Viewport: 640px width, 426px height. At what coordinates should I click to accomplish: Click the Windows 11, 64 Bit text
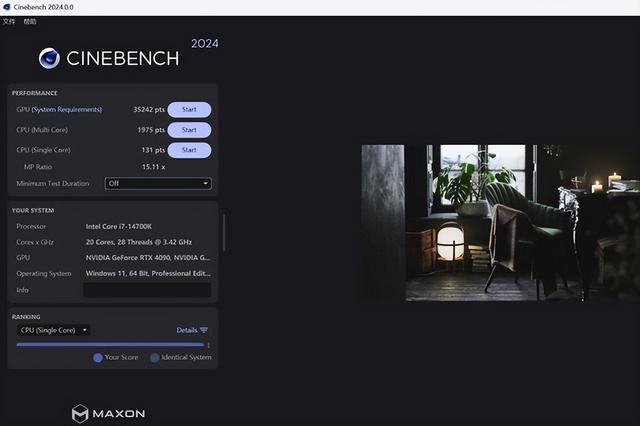pos(148,273)
